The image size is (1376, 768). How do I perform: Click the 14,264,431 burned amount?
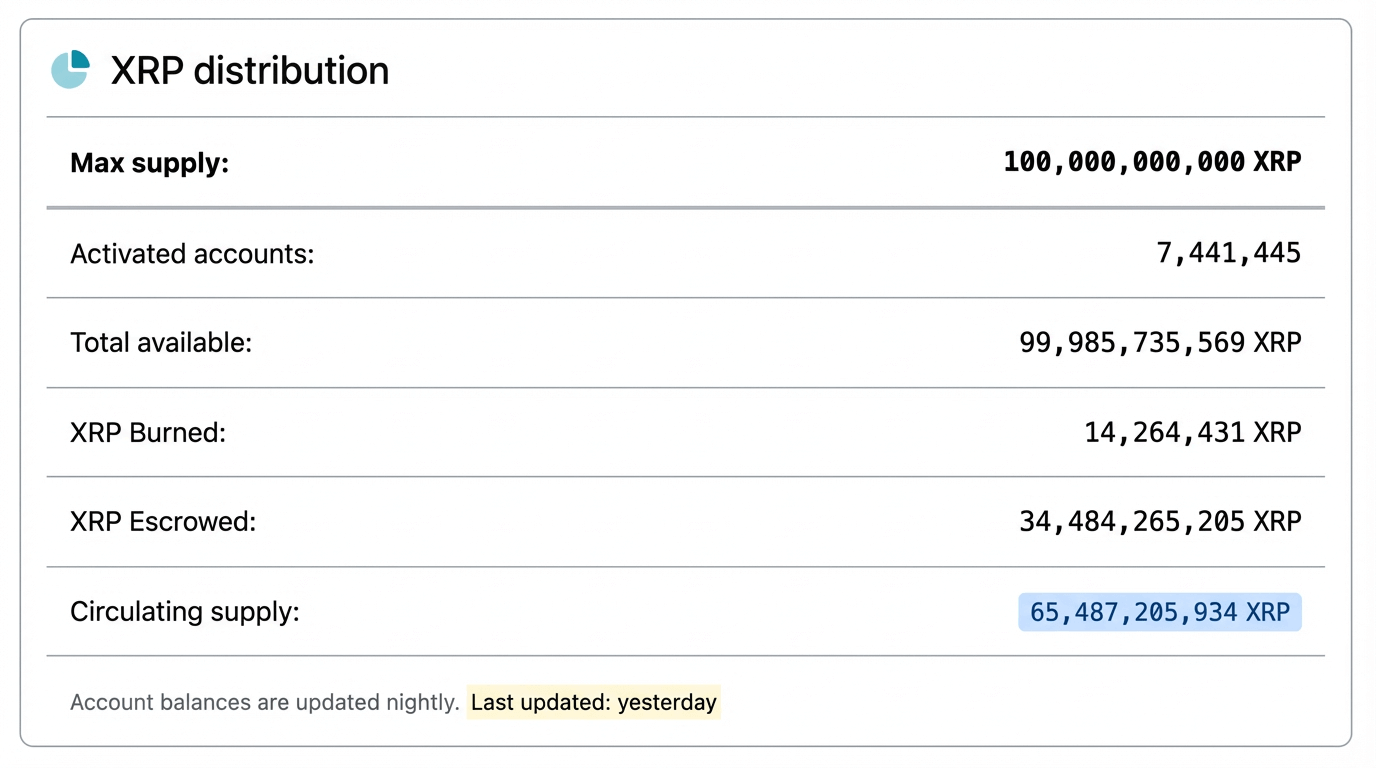pyautogui.click(x=1164, y=433)
